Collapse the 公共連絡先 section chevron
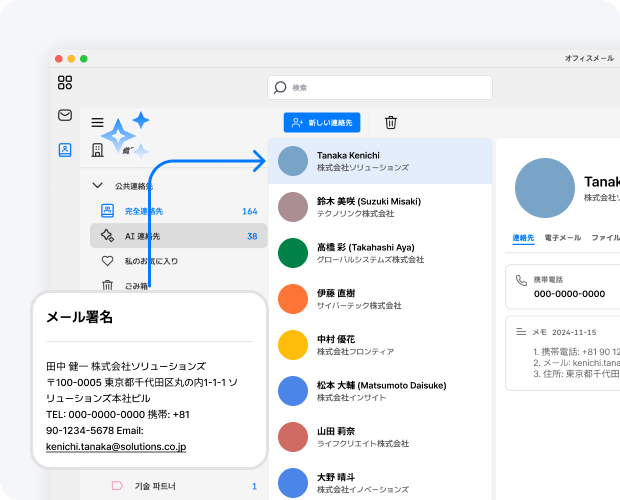620x500 pixels. click(97, 186)
